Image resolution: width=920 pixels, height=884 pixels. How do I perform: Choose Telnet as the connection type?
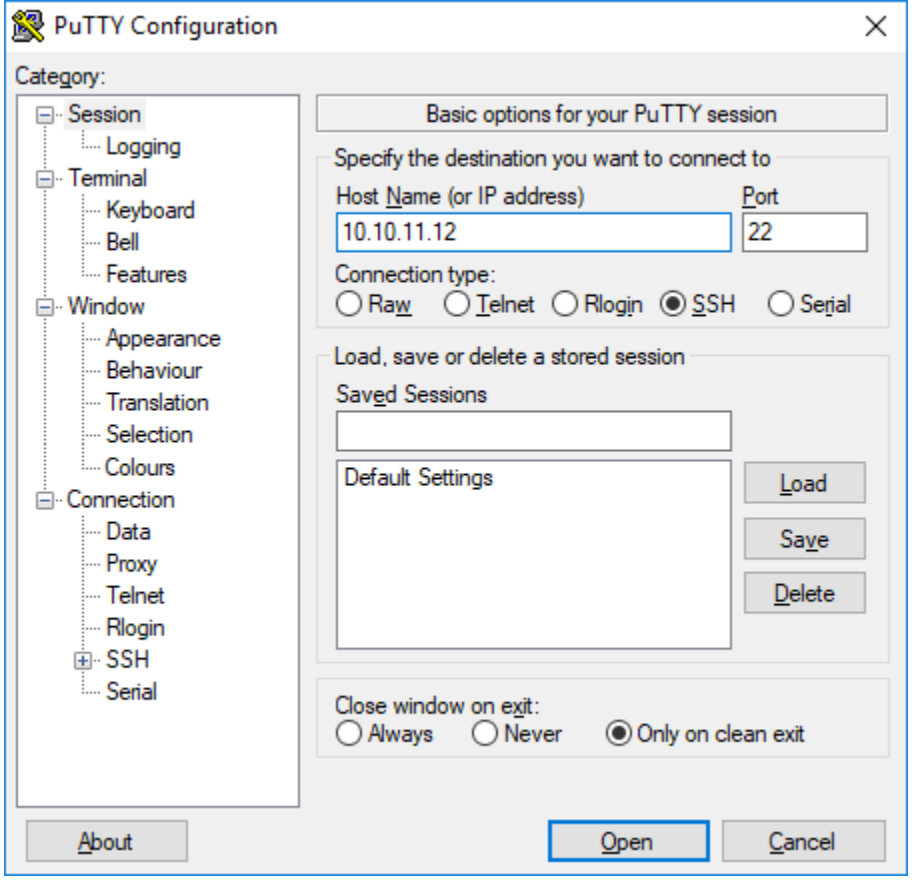coord(456,305)
